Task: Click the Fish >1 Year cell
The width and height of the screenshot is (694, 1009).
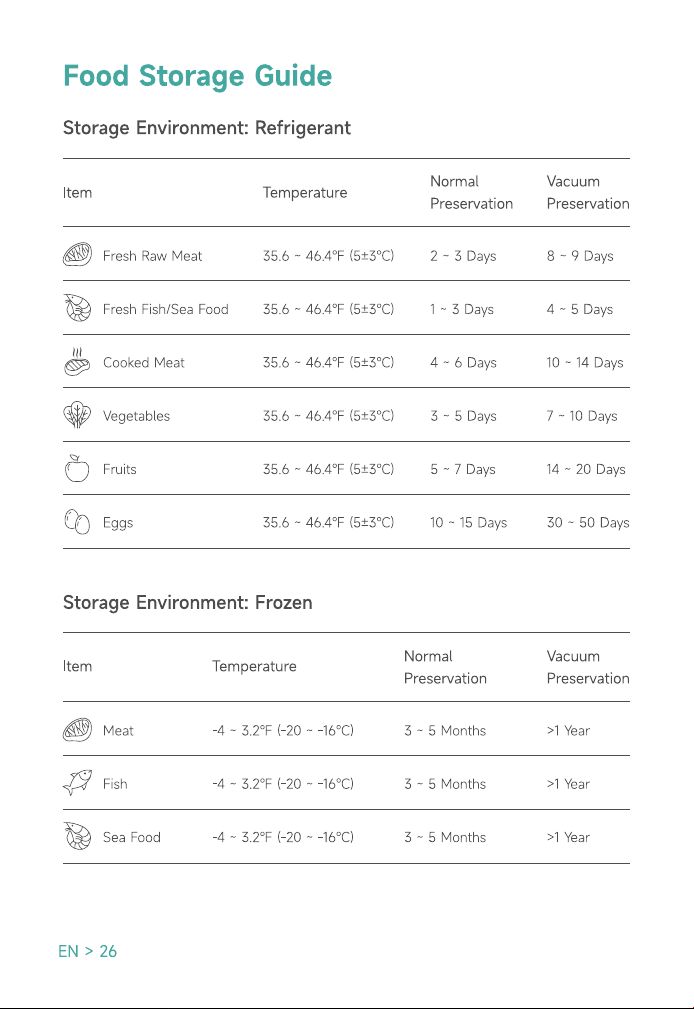Action: click(568, 784)
